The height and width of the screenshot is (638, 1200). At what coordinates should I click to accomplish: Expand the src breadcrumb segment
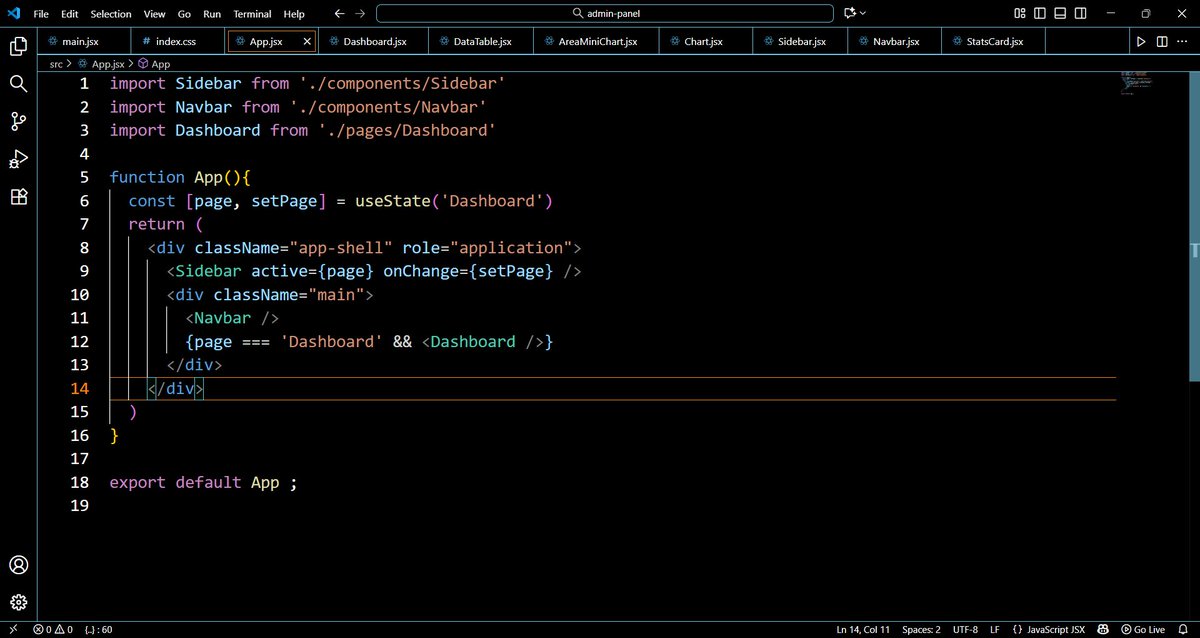click(56, 63)
